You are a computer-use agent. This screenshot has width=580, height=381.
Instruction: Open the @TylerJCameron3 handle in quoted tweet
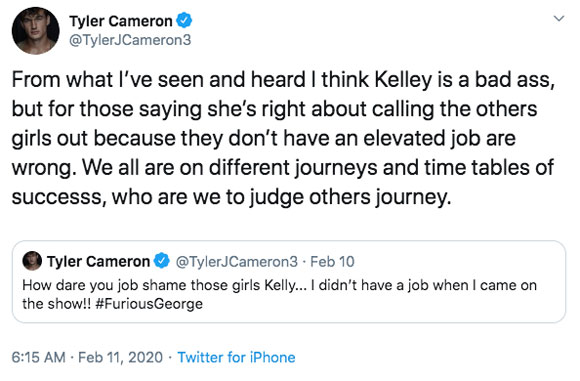236,262
